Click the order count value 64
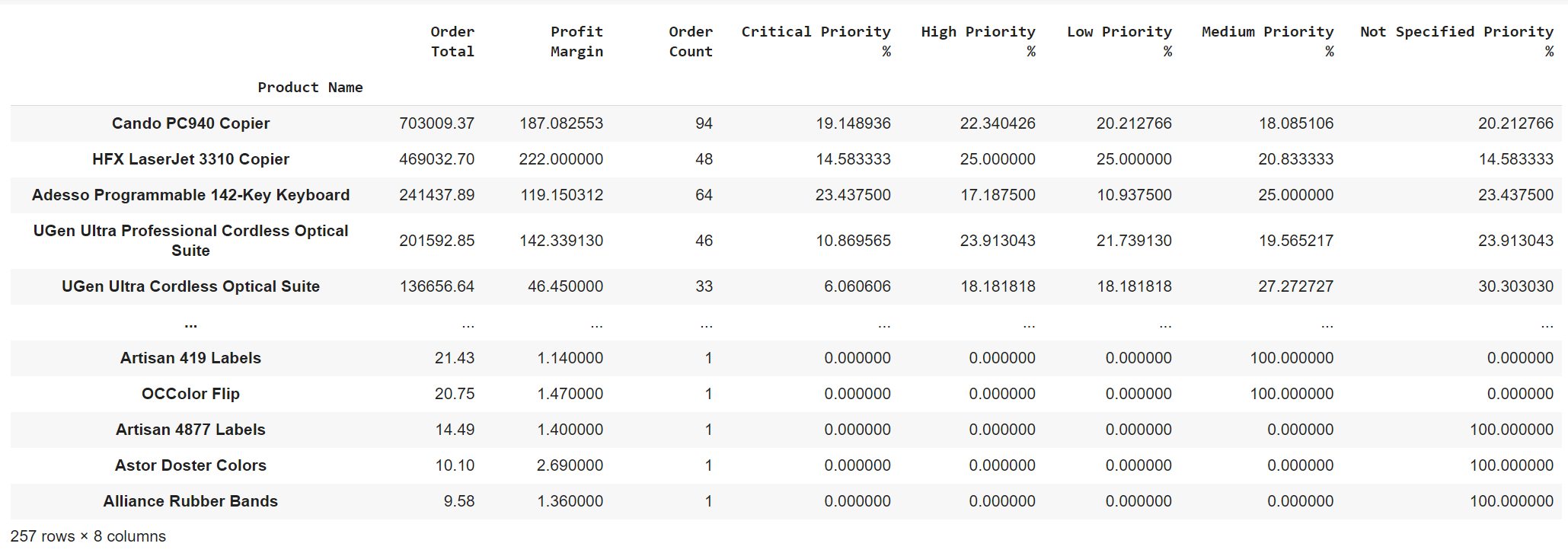 (704, 195)
